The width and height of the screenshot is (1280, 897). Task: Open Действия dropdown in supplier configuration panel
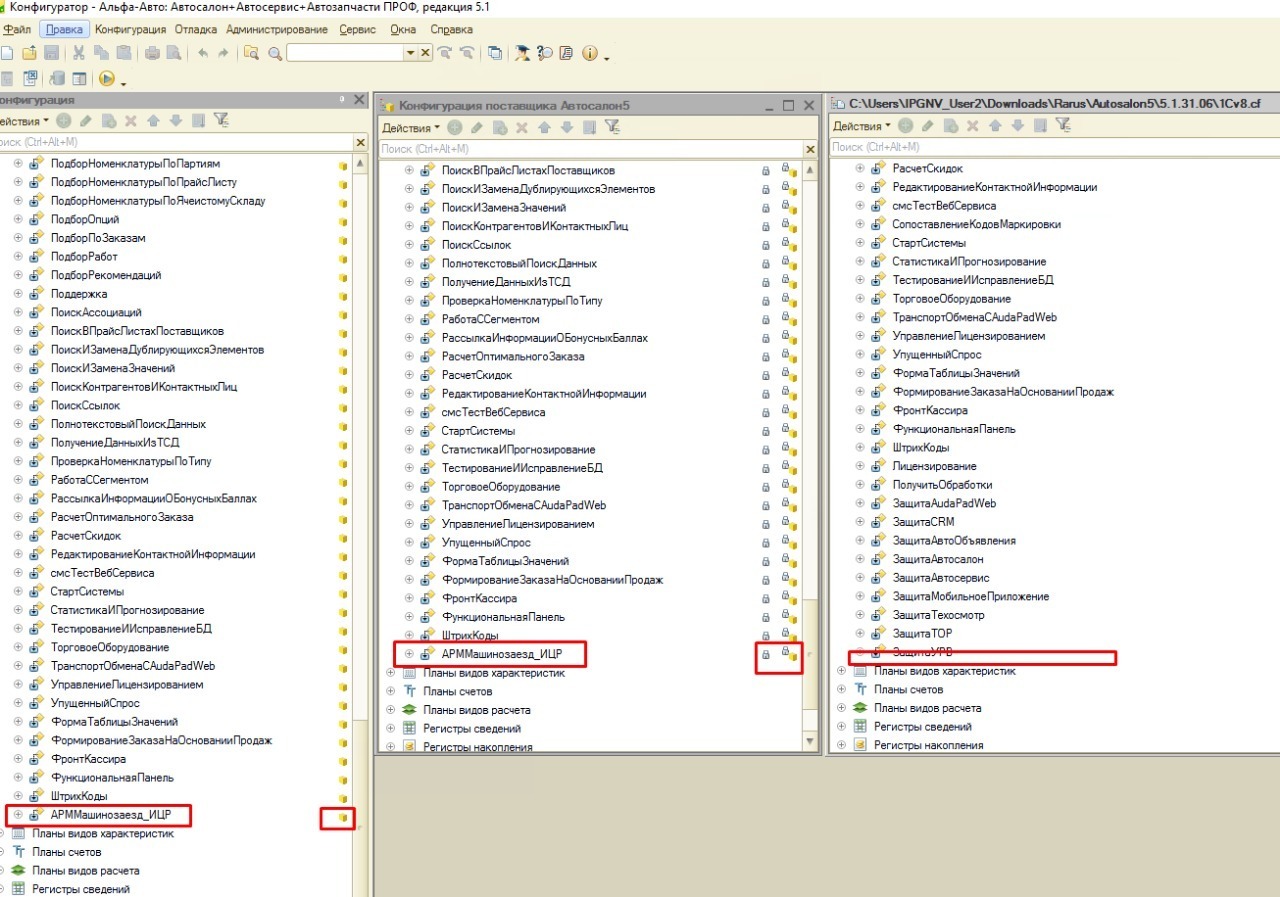coord(411,127)
